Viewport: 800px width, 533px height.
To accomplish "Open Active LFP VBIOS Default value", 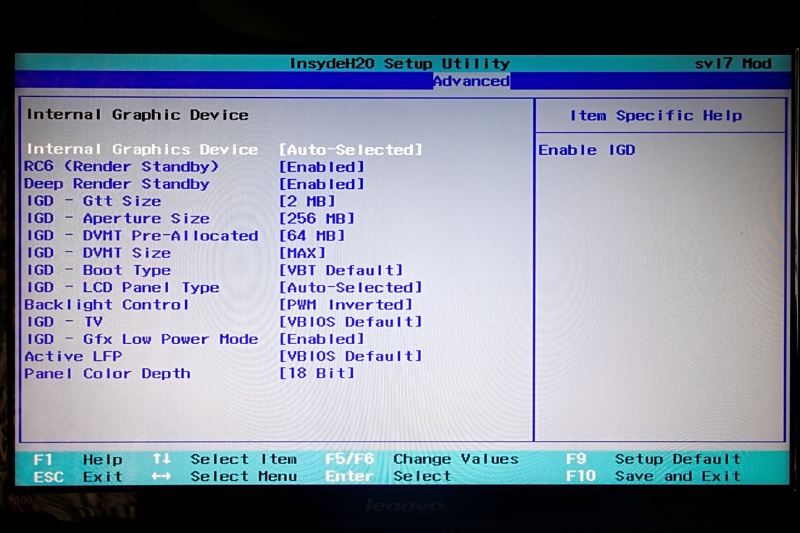I will click(x=351, y=356).
